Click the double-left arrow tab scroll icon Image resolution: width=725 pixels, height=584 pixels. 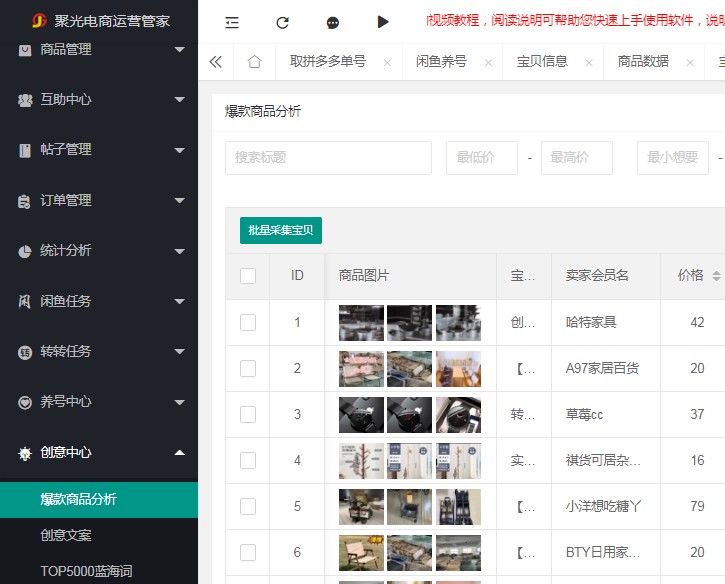point(215,62)
